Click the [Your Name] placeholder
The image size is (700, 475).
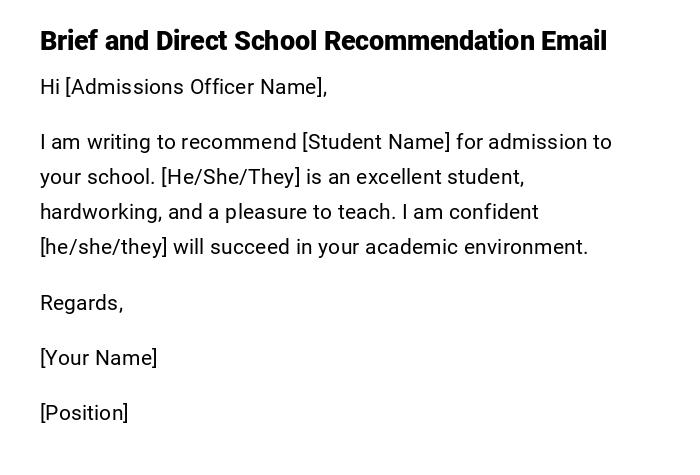98,358
